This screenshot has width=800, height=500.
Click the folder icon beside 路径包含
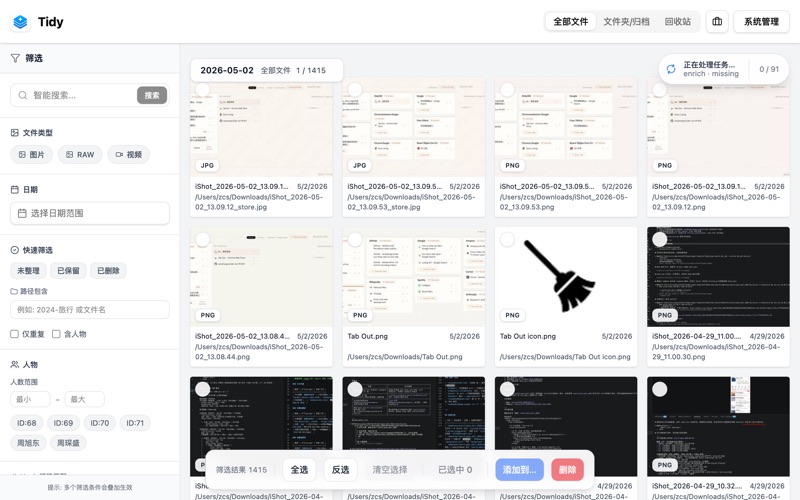[x=14, y=291]
